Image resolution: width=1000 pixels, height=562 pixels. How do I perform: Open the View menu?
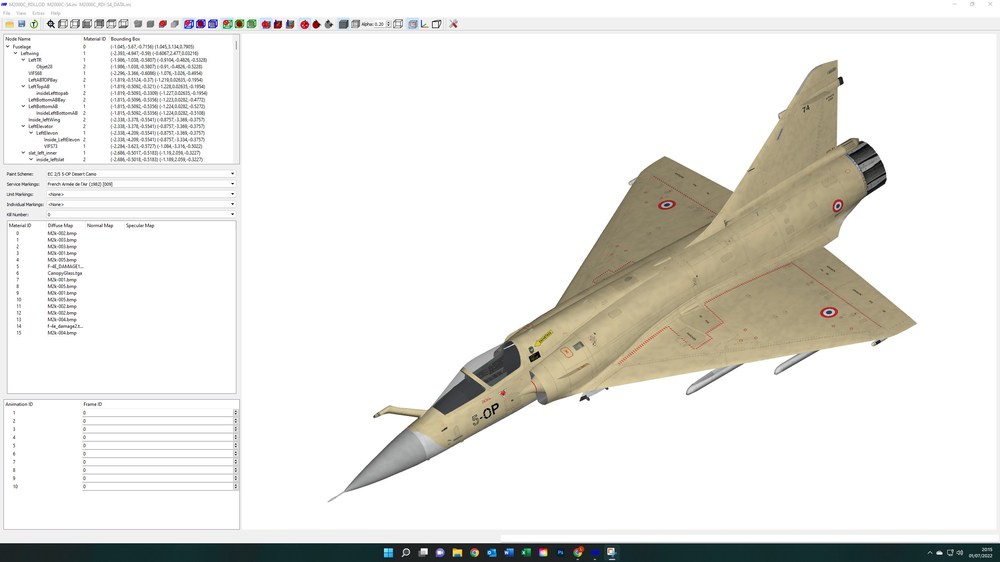tap(21, 13)
